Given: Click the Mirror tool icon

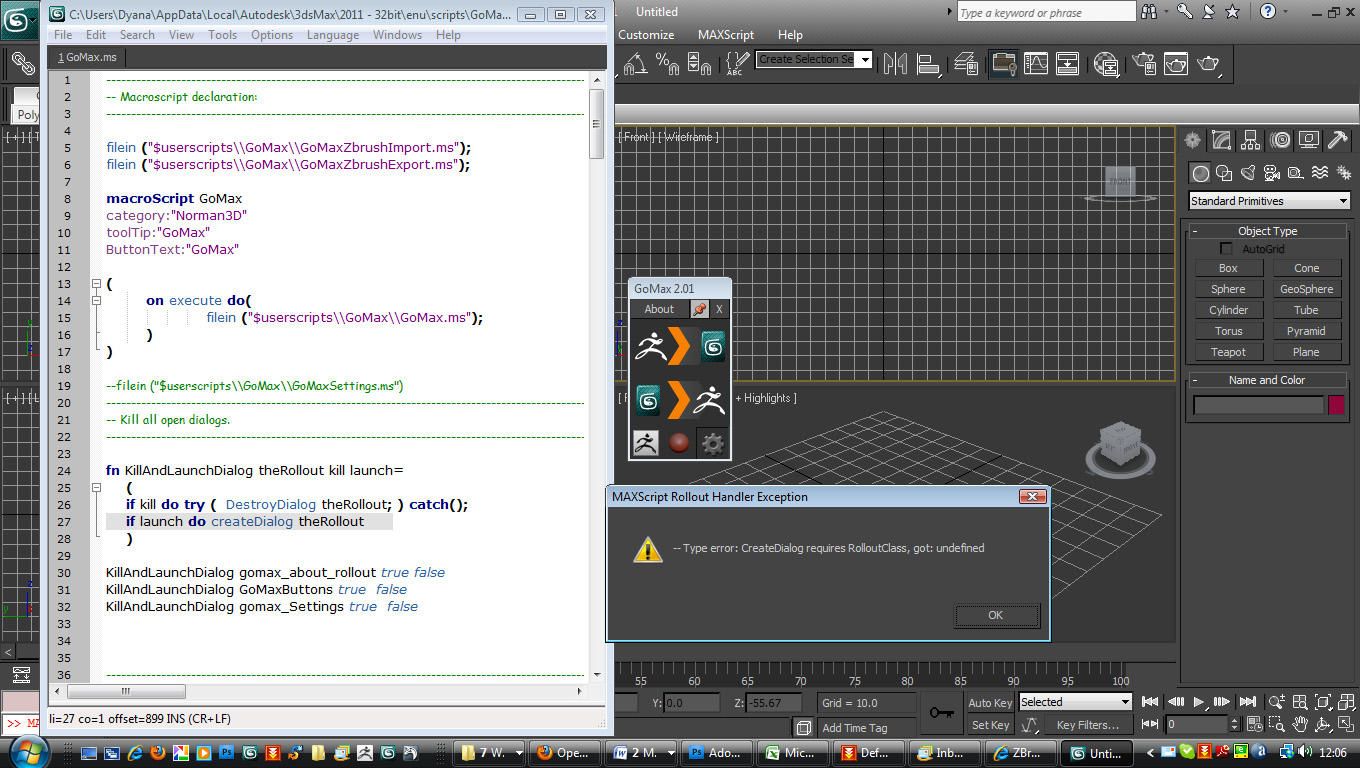Looking at the screenshot, I should [x=895, y=63].
